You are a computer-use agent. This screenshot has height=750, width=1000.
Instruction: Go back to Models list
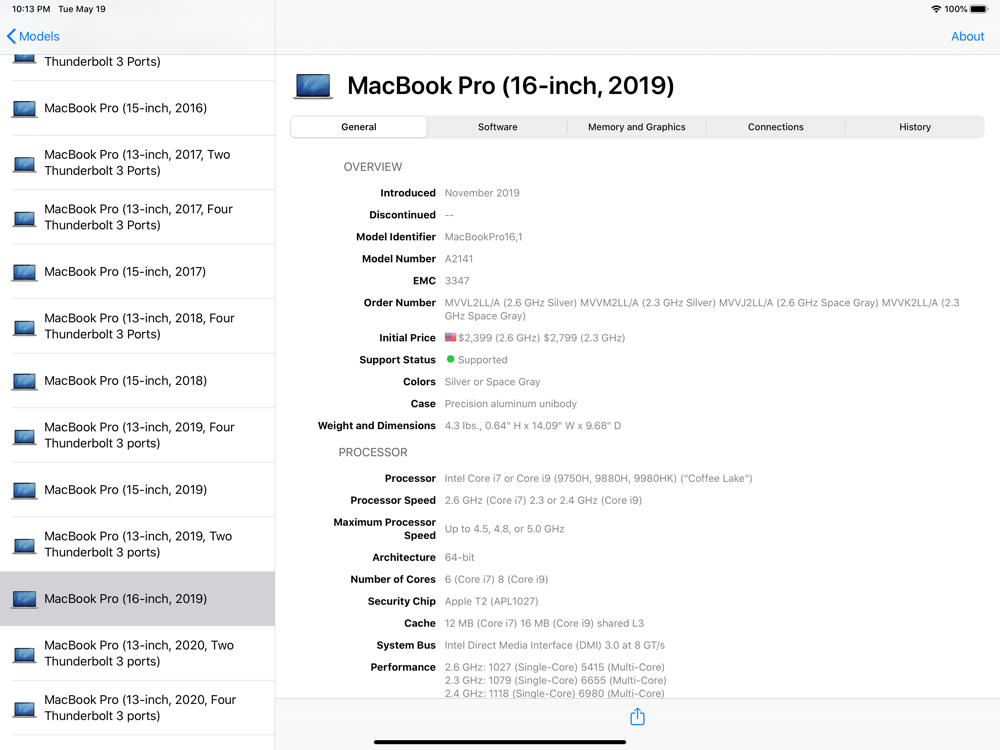point(33,36)
